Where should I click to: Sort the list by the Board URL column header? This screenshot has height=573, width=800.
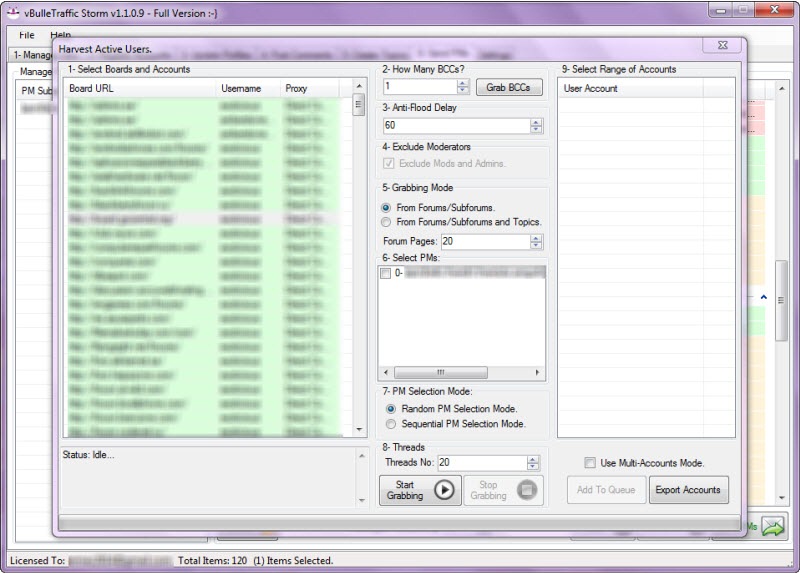140,89
